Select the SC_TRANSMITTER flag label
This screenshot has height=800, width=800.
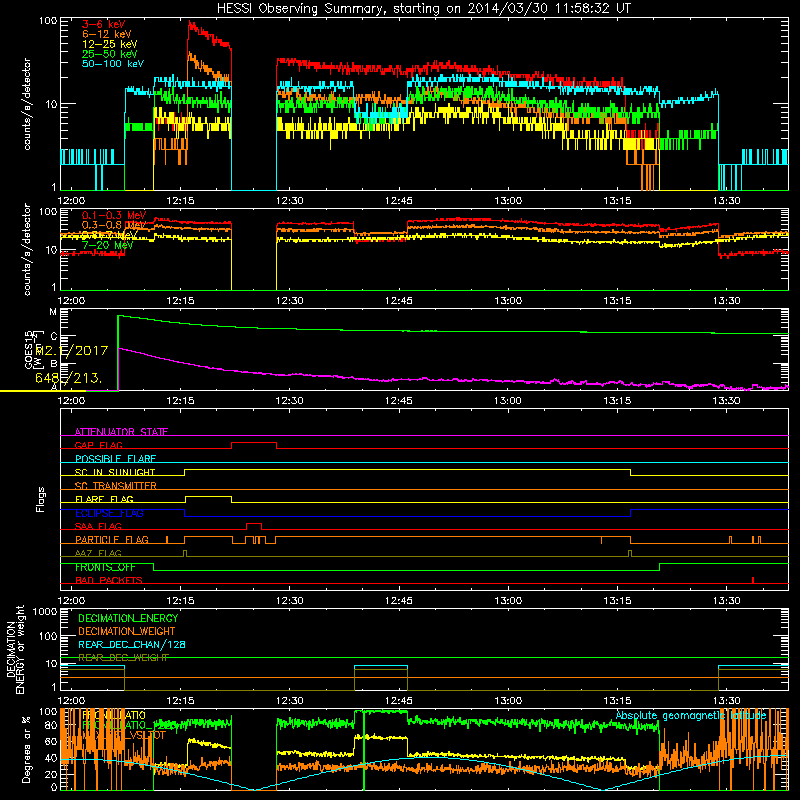[x=115, y=486]
